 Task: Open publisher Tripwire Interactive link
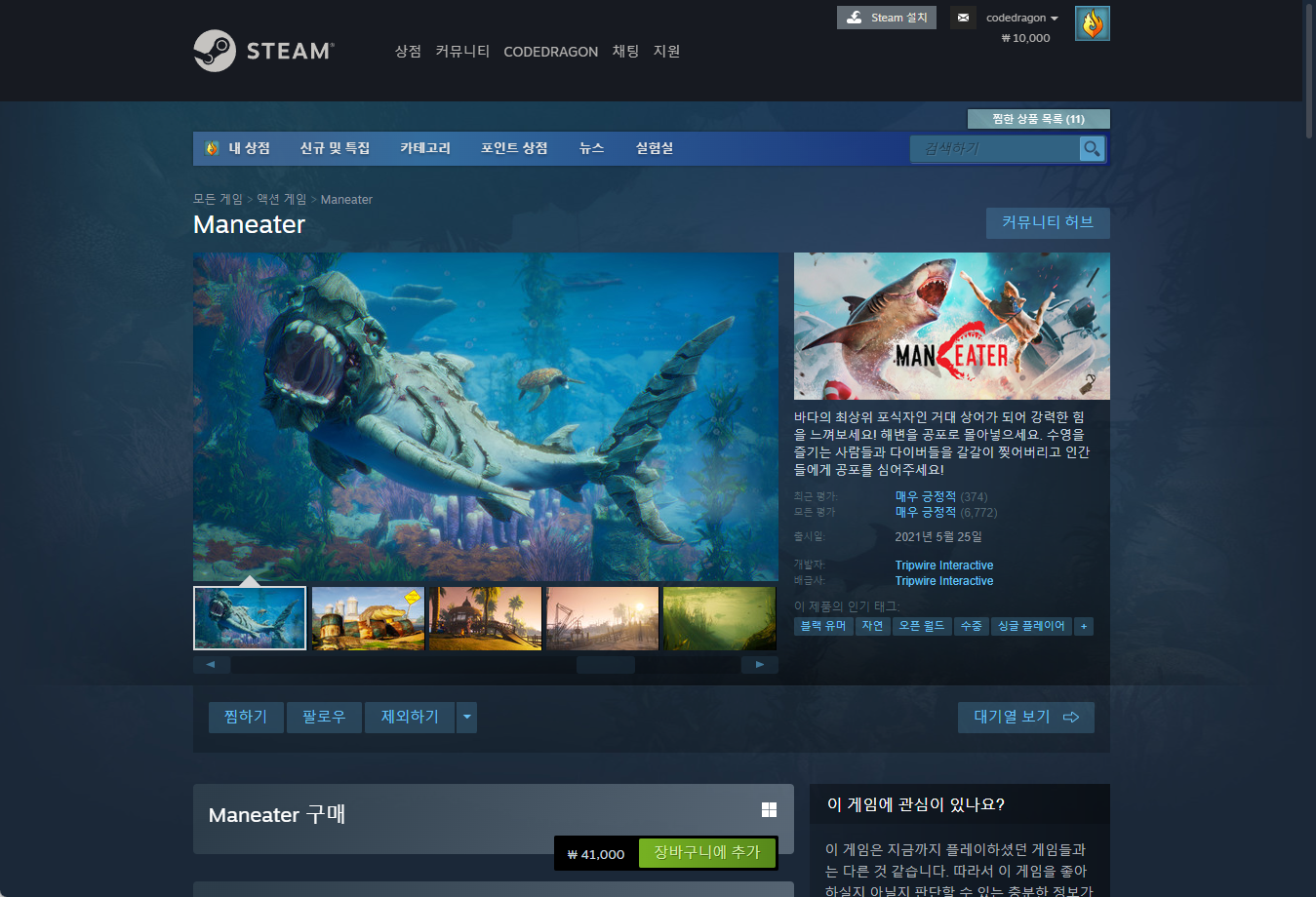pos(944,581)
